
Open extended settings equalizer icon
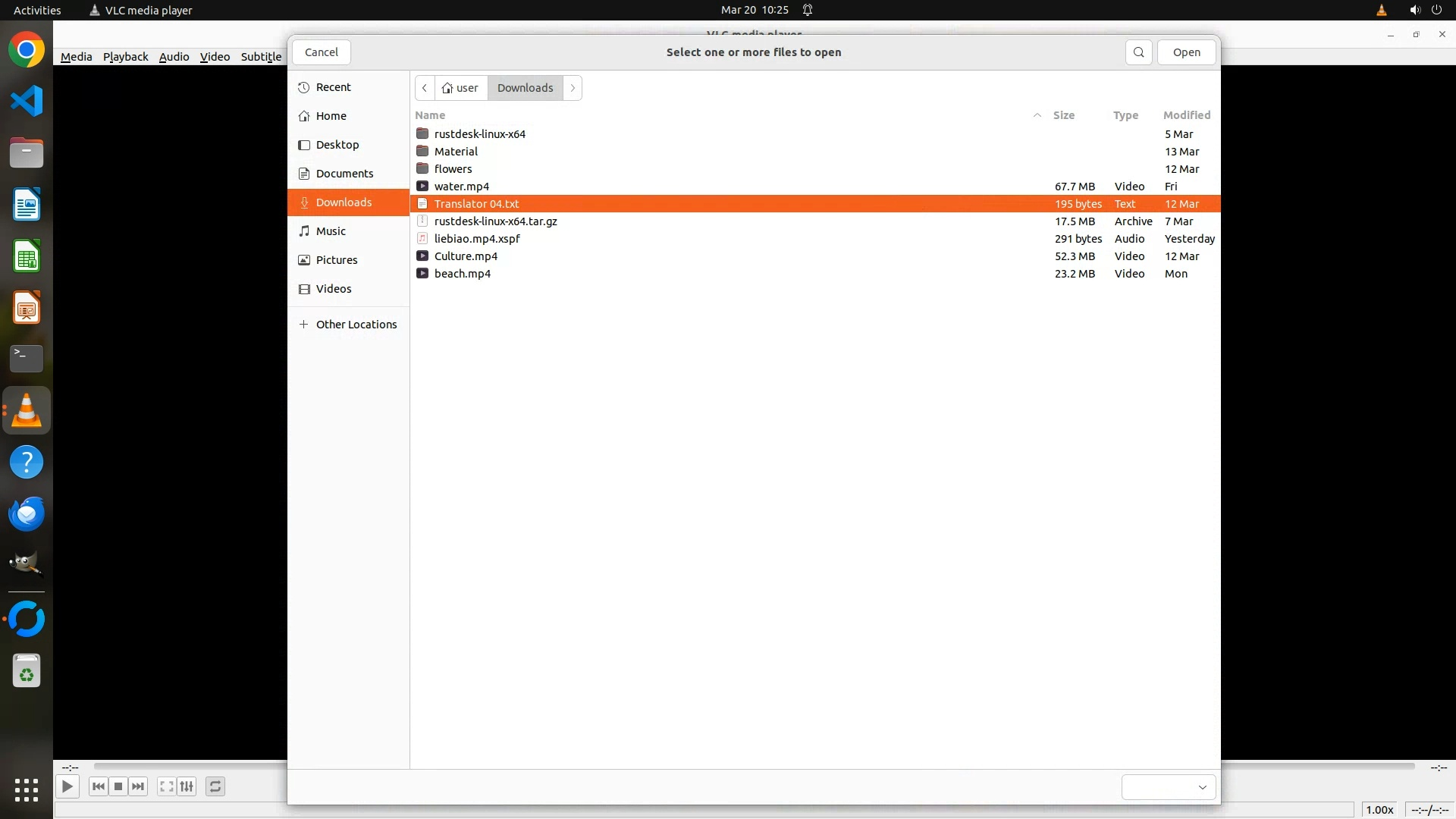pos(187,786)
